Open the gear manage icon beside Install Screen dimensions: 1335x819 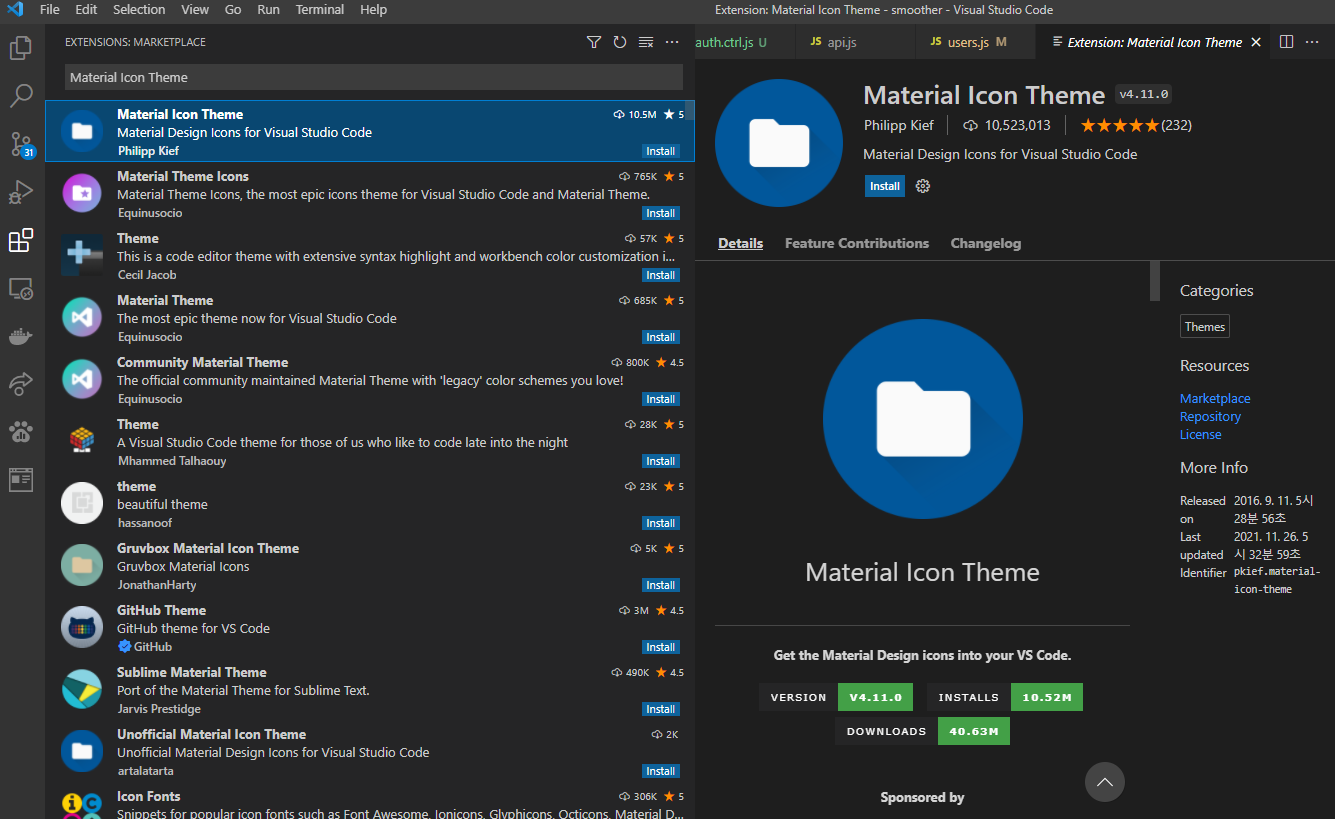[923, 186]
